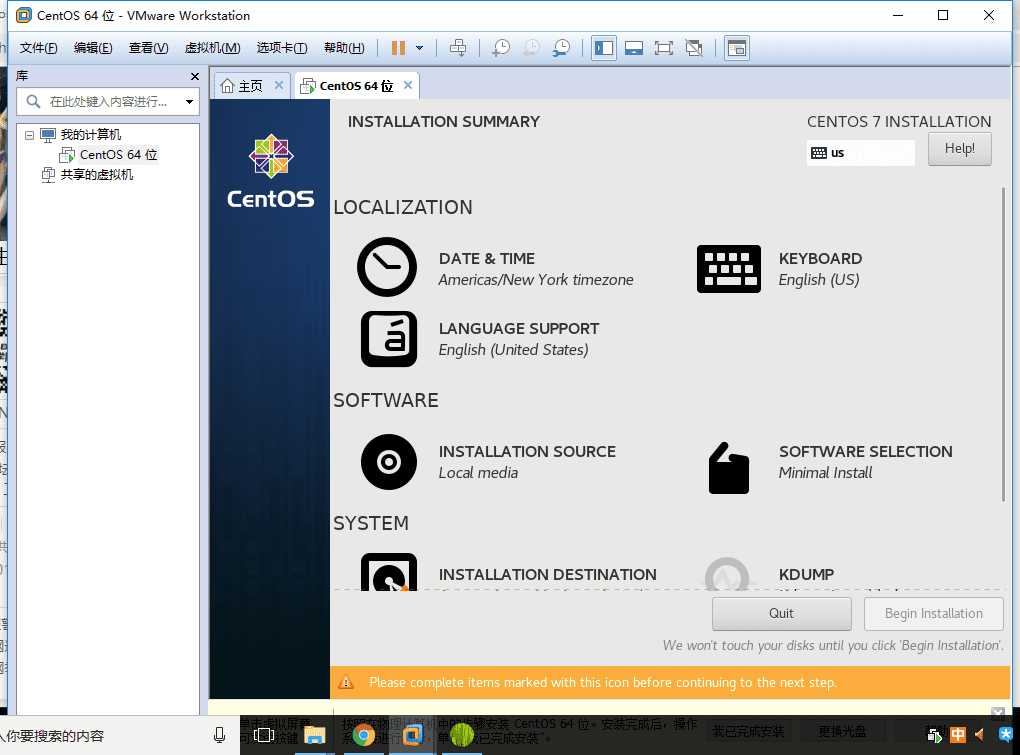
Task: Pause the virtual machine with toolbar button
Action: [x=398, y=48]
